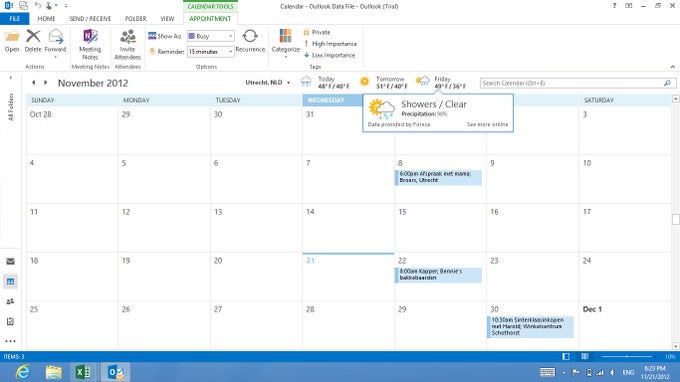Click Friday's weather forecast icon
The image size is (680, 382).
click(423, 81)
